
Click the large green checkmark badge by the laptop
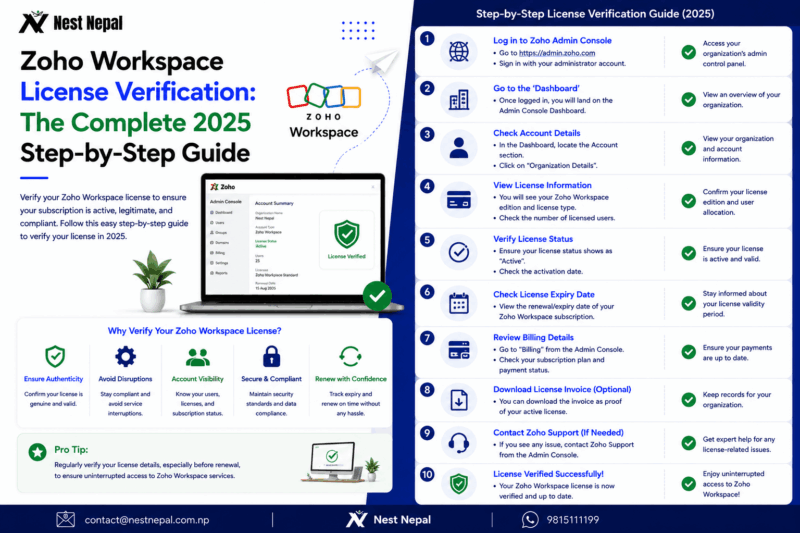point(377,296)
